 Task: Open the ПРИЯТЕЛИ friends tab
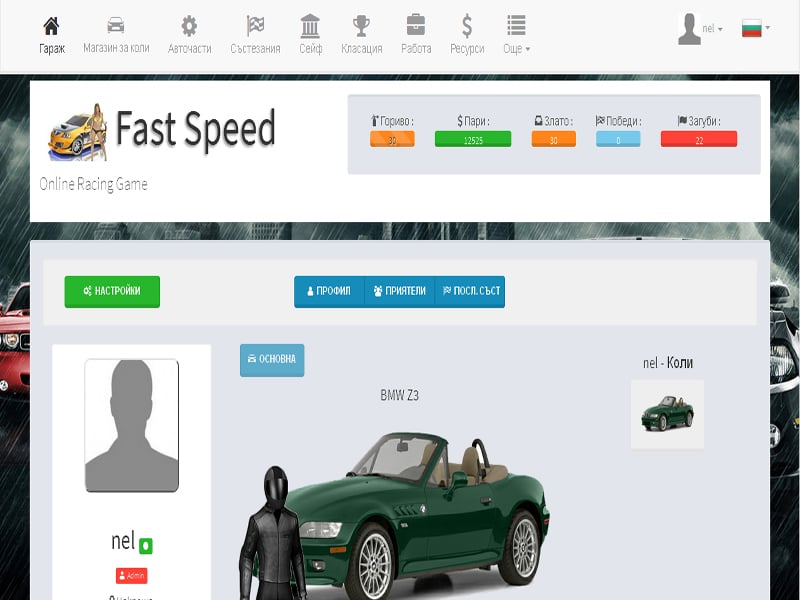tap(399, 292)
